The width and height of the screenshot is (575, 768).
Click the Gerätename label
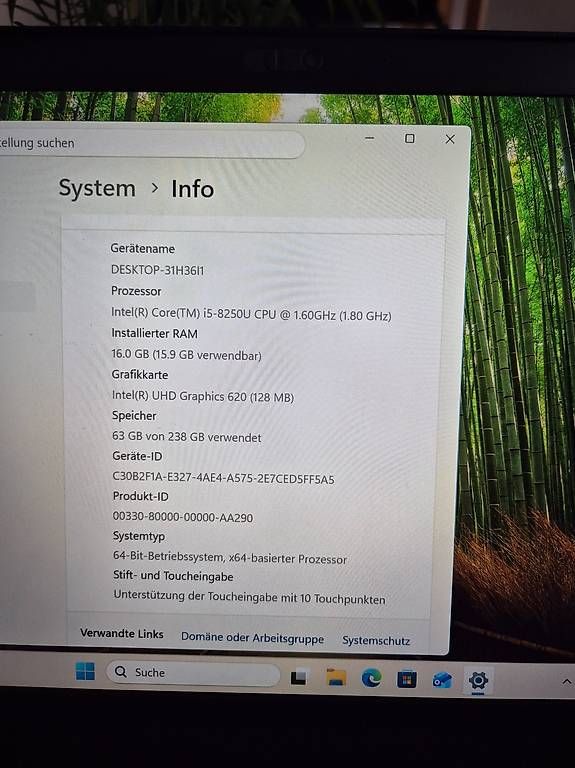pyautogui.click(x=143, y=248)
